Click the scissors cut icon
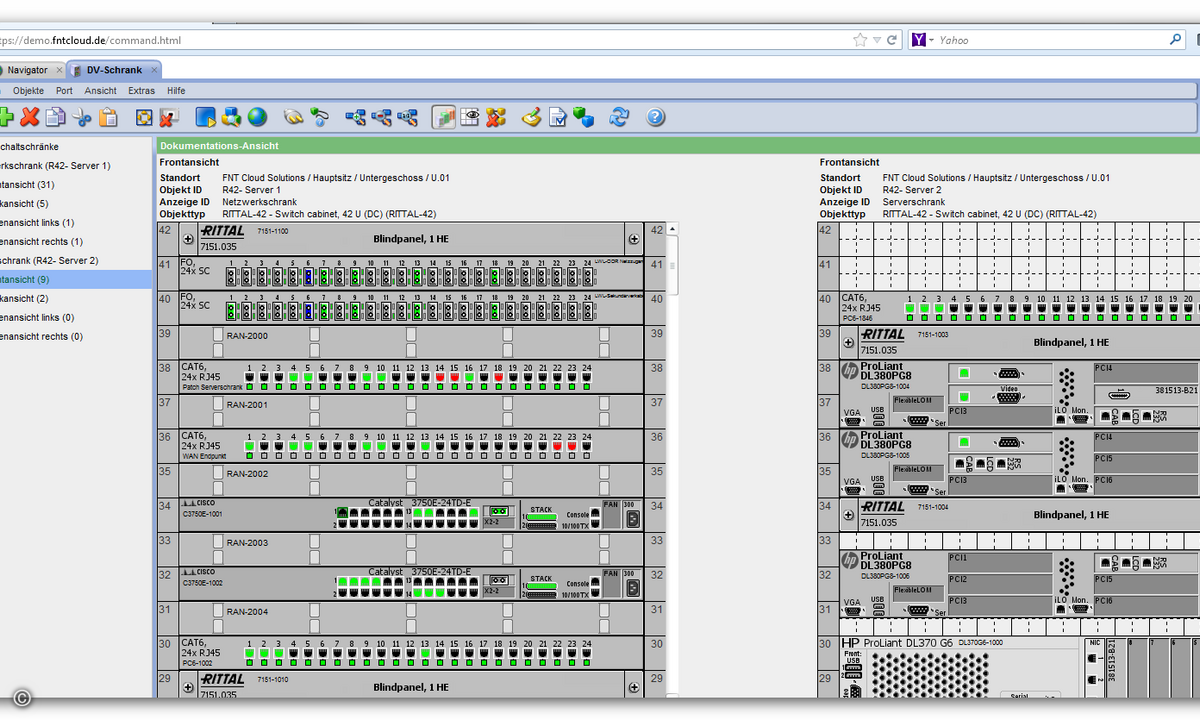The image size is (1200, 720). coord(82,117)
